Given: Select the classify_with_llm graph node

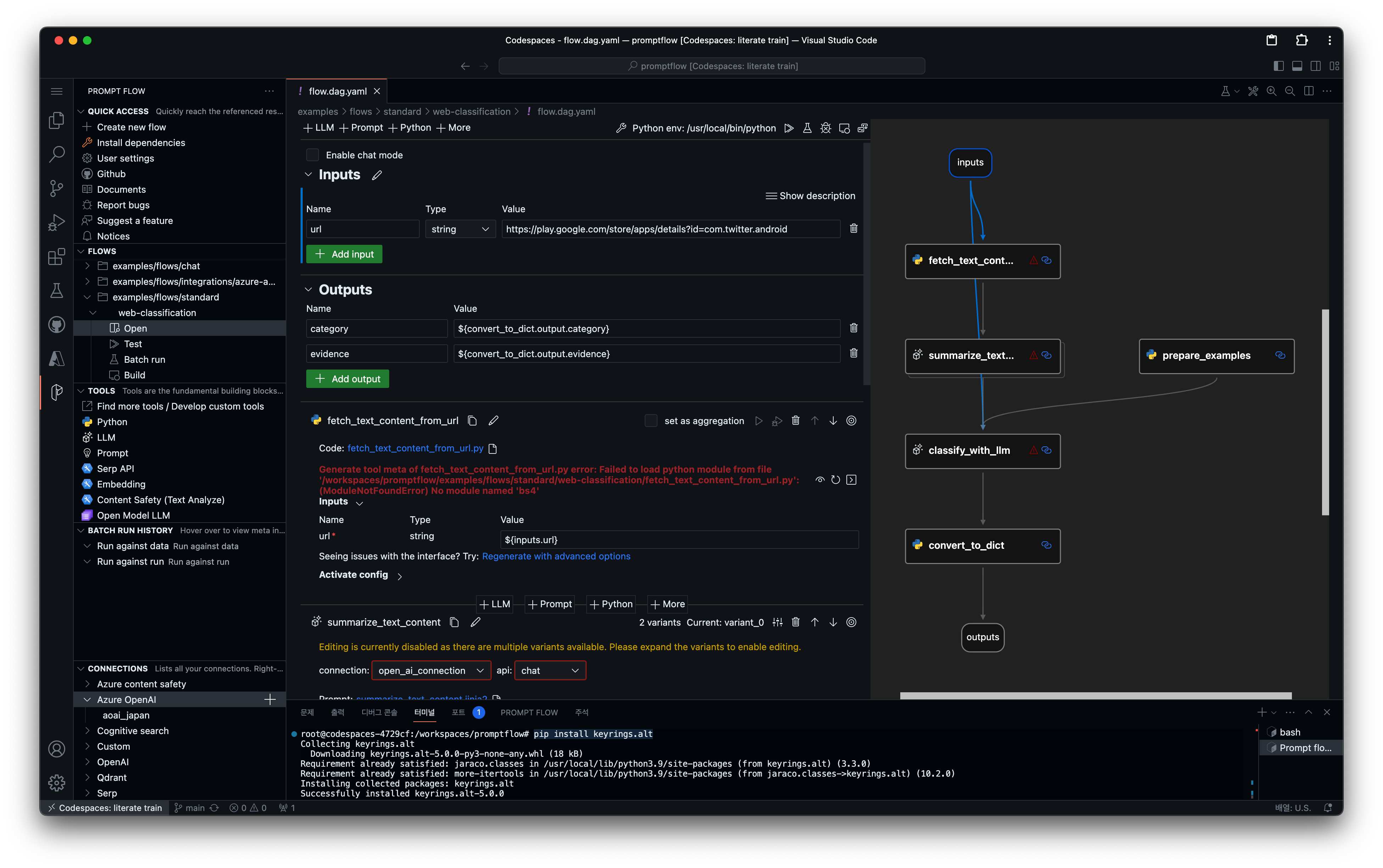Looking at the screenshot, I should click(983, 451).
